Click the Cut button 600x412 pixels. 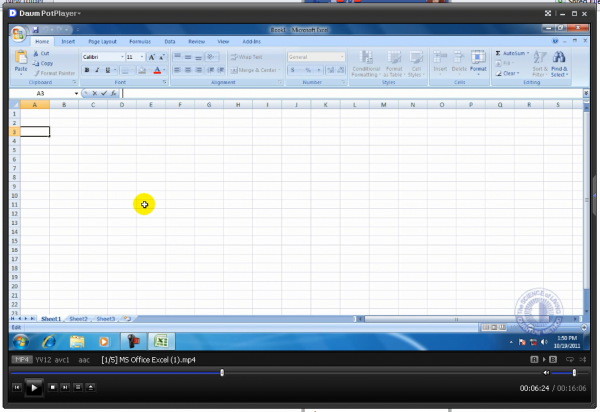click(41, 54)
